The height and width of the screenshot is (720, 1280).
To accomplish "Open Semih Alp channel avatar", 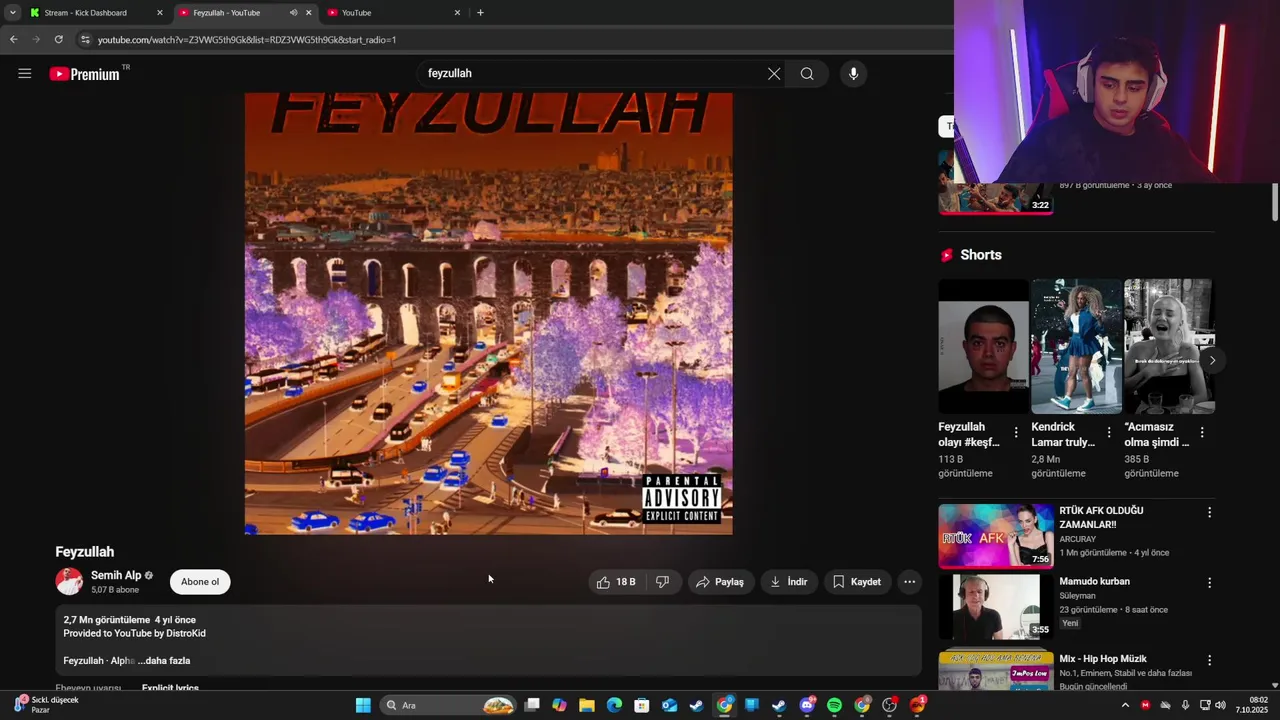I will click(69, 581).
